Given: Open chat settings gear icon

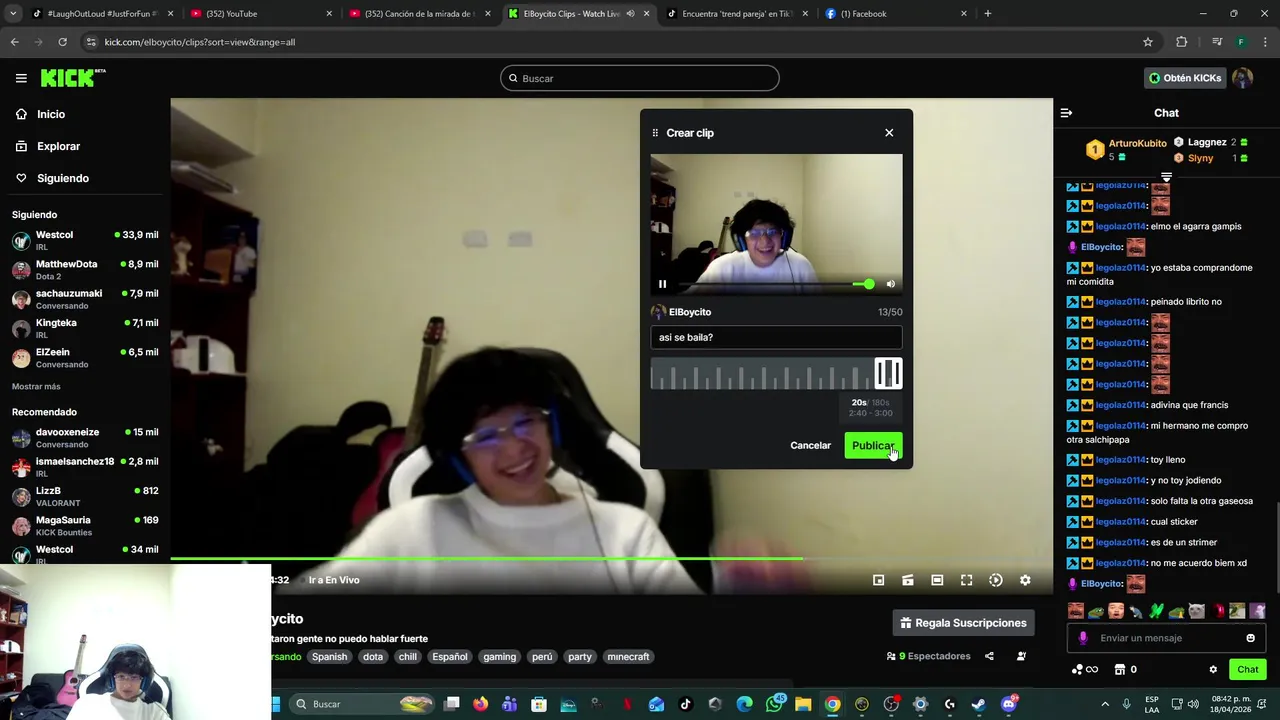Looking at the screenshot, I should click(x=1213, y=670).
